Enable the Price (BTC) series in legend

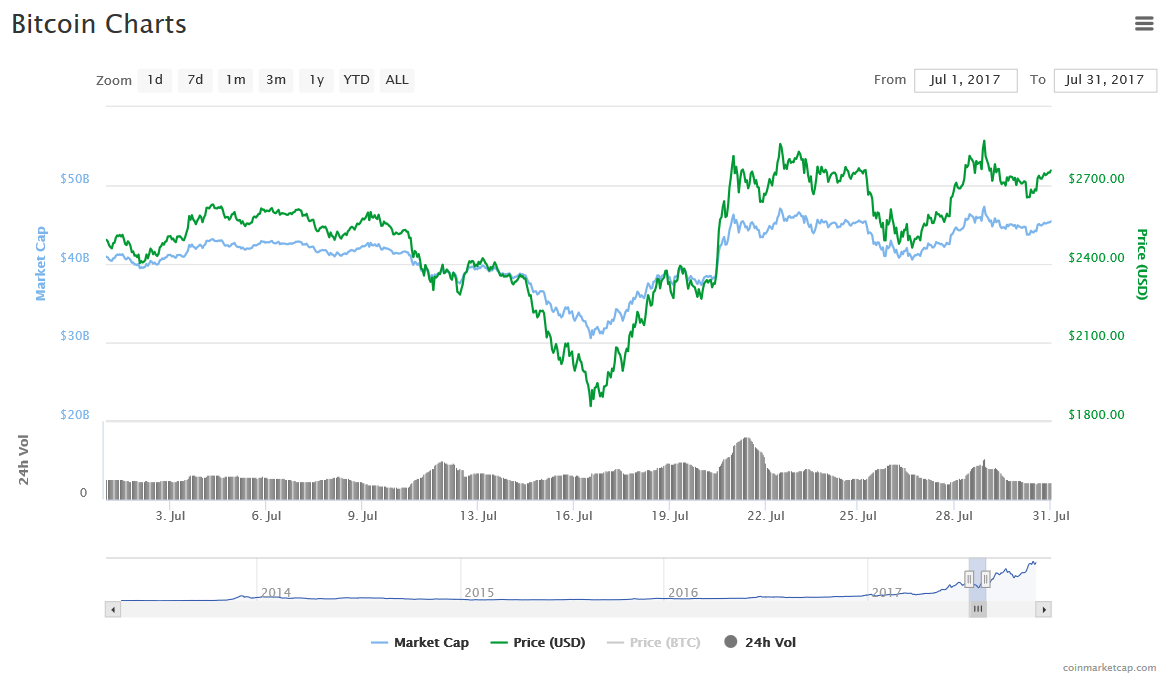654,642
